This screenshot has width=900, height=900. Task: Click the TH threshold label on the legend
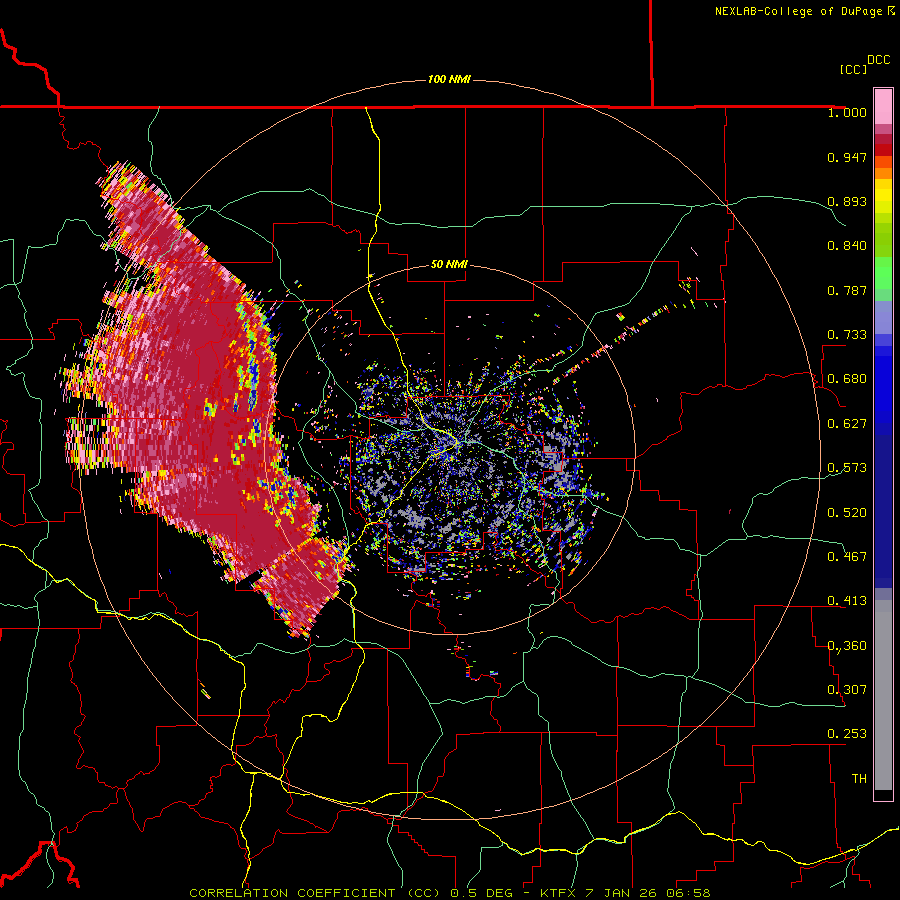click(859, 779)
